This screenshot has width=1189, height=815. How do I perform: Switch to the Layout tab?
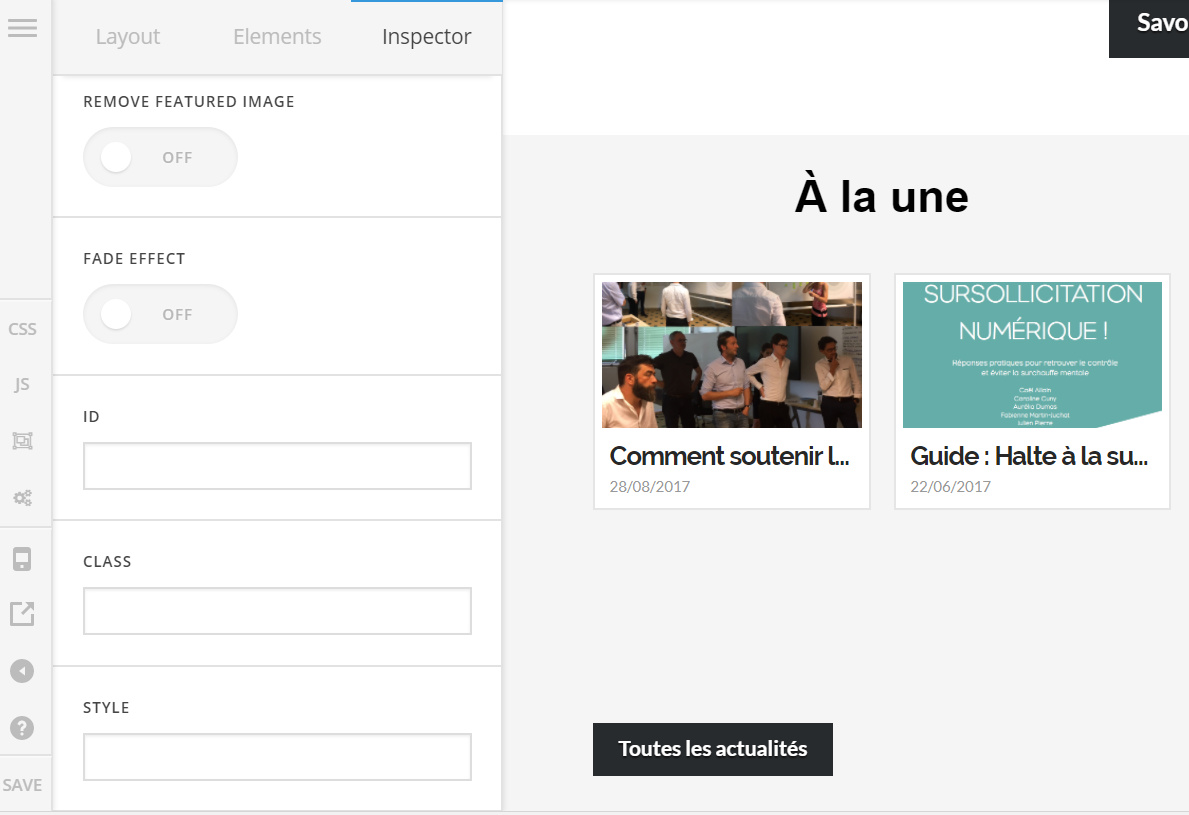[x=127, y=36]
